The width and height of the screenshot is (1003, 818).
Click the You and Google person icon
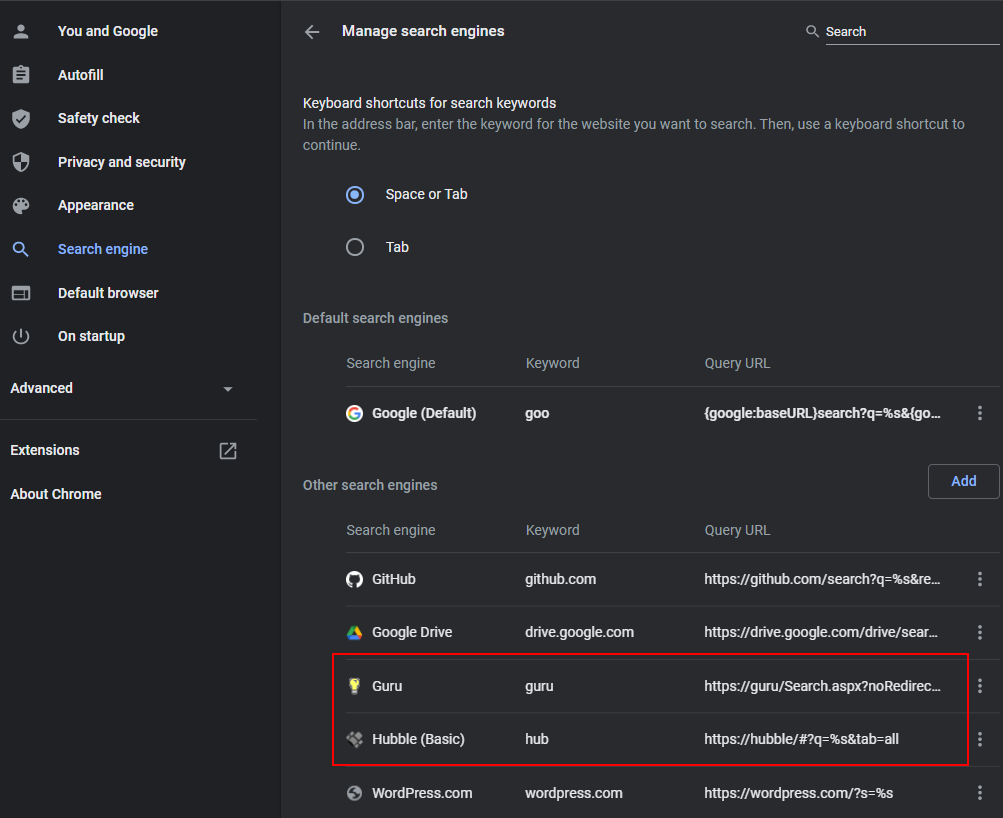click(21, 31)
